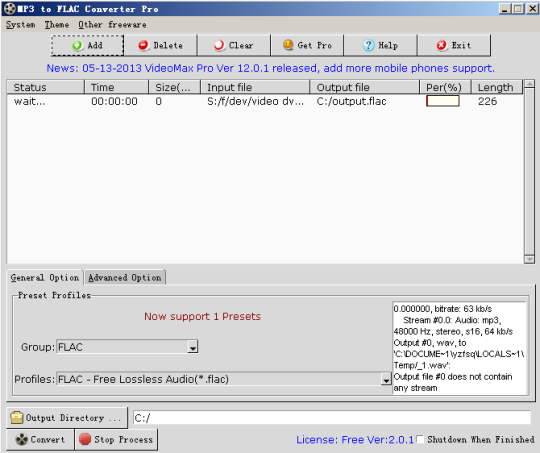
Task: Click the file list scroll down arrow
Action: 529,259
